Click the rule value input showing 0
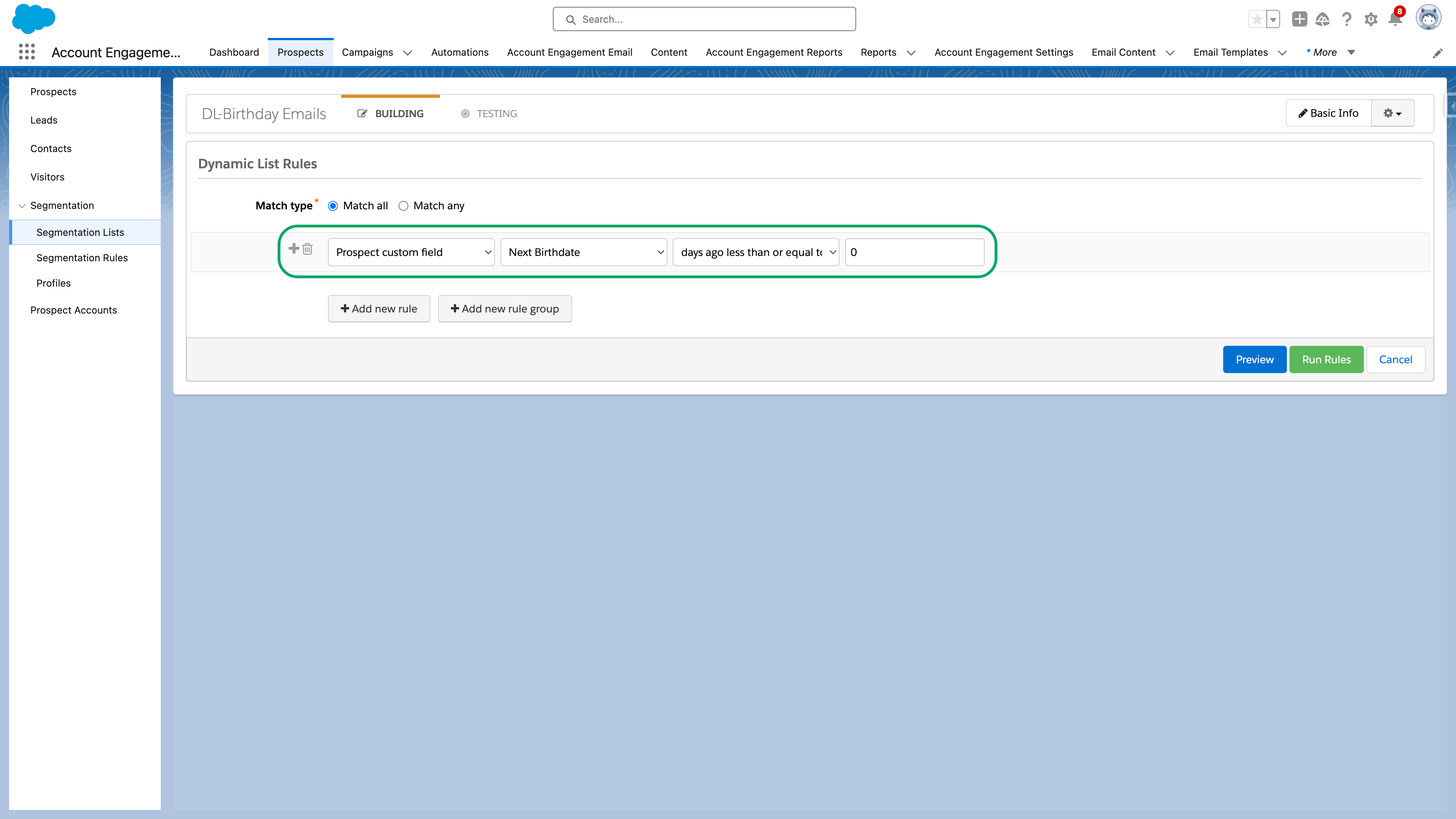This screenshot has height=819, width=1456. pyautogui.click(x=915, y=252)
